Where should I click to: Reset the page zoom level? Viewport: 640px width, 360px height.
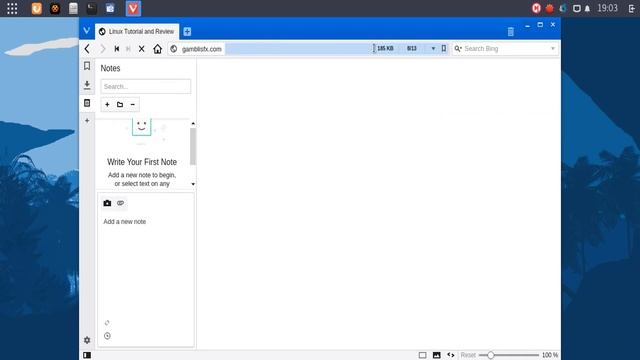pyautogui.click(x=468, y=355)
